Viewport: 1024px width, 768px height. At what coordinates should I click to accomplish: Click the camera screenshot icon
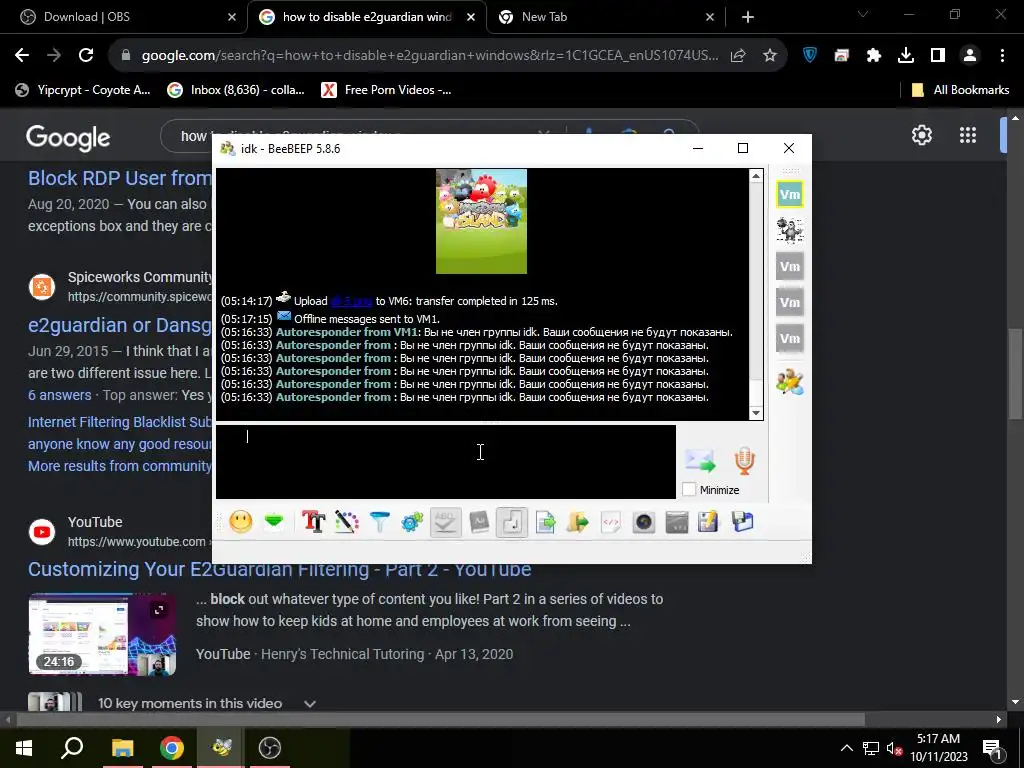644,522
